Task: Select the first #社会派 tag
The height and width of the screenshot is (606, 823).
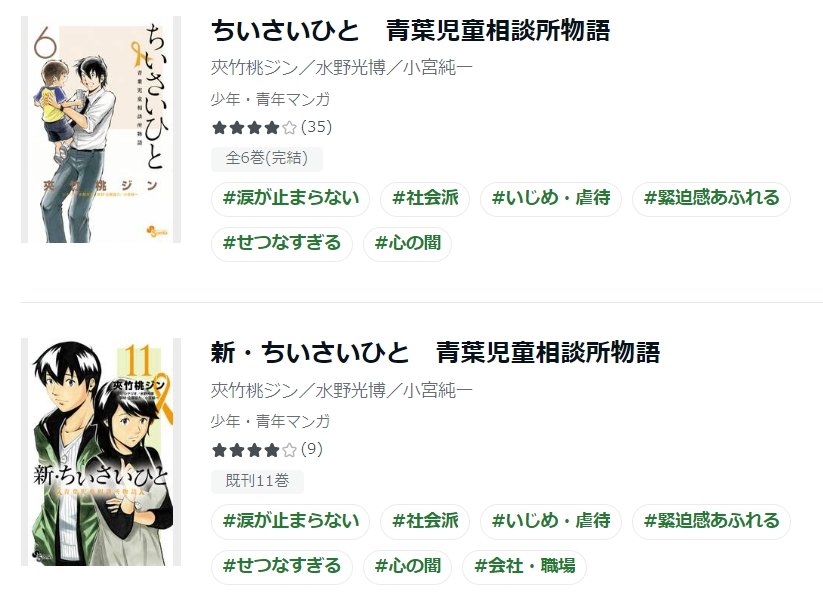Action: tap(425, 198)
